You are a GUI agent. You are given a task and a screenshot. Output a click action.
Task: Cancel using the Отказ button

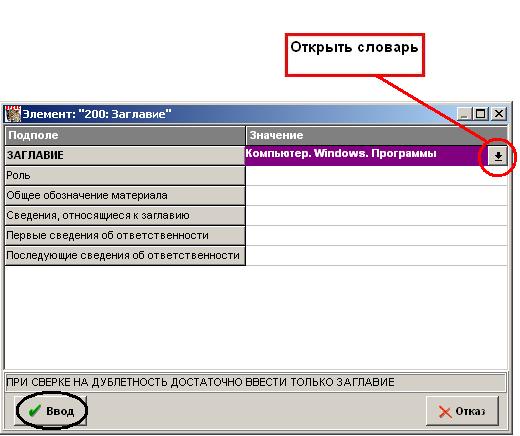pos(462,411)
